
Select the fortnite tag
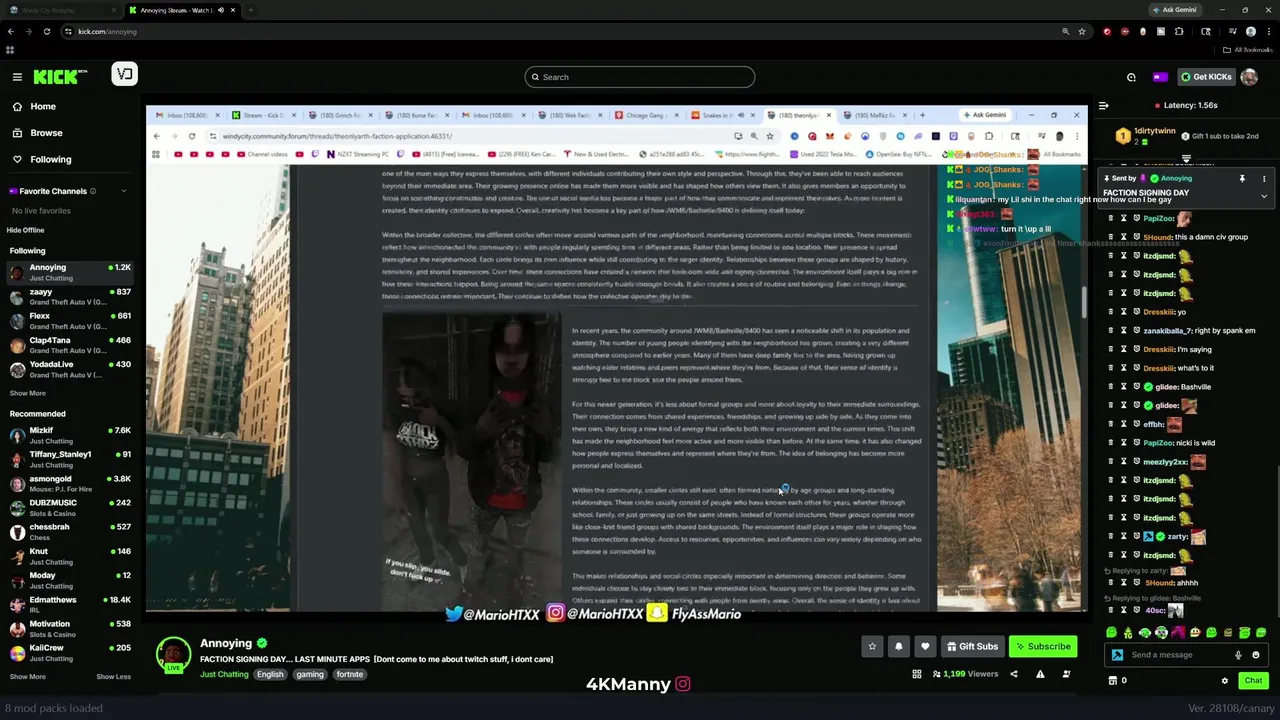tap(350, 675)
